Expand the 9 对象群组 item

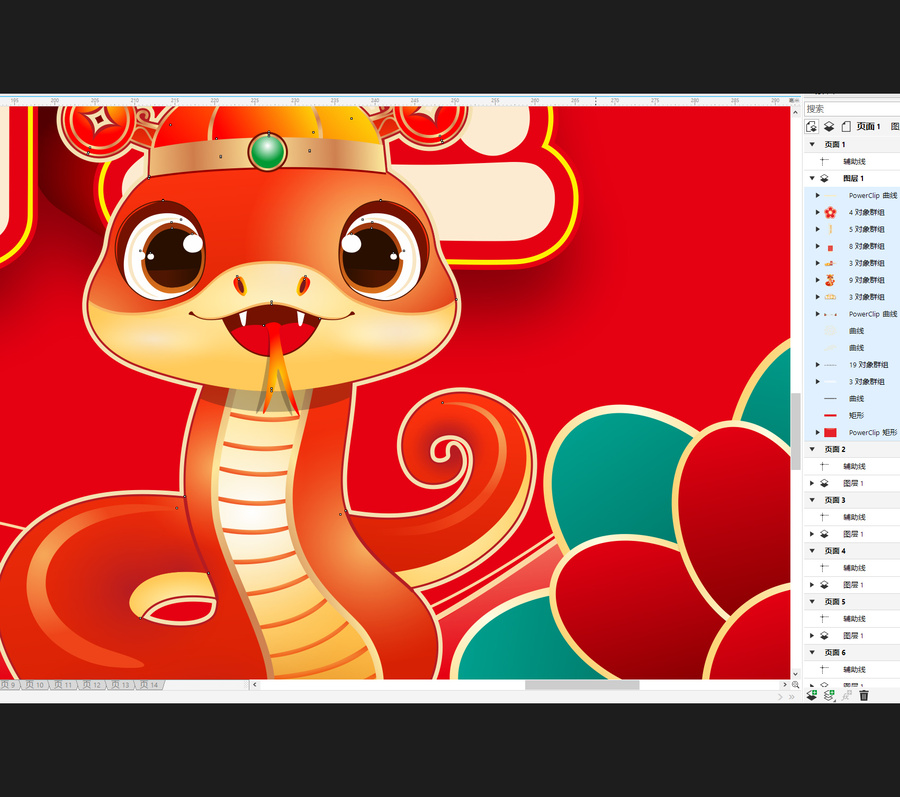(817, 280)
